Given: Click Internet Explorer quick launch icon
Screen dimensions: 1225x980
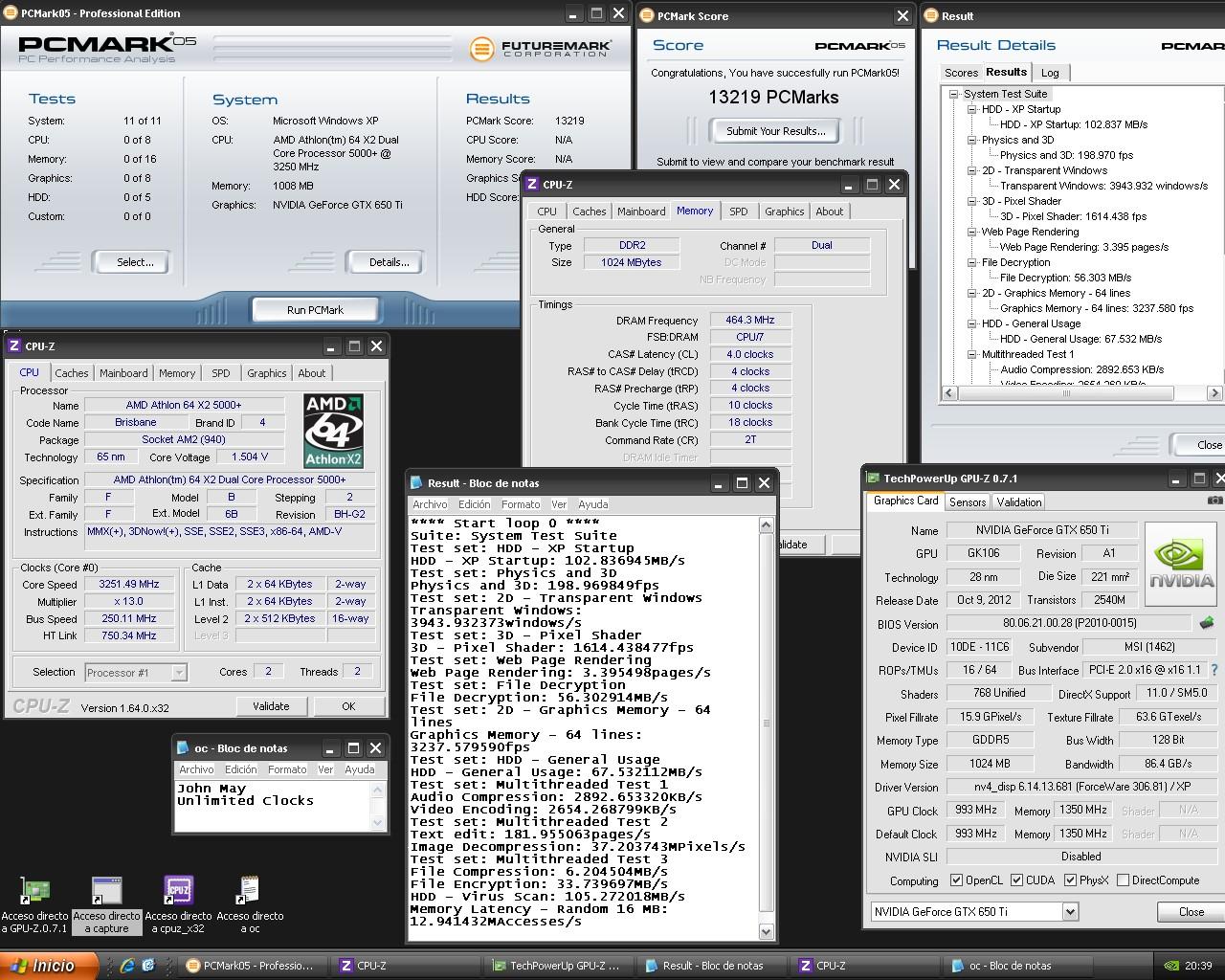Looking at the screenshot, I should (x=126, y=966).
